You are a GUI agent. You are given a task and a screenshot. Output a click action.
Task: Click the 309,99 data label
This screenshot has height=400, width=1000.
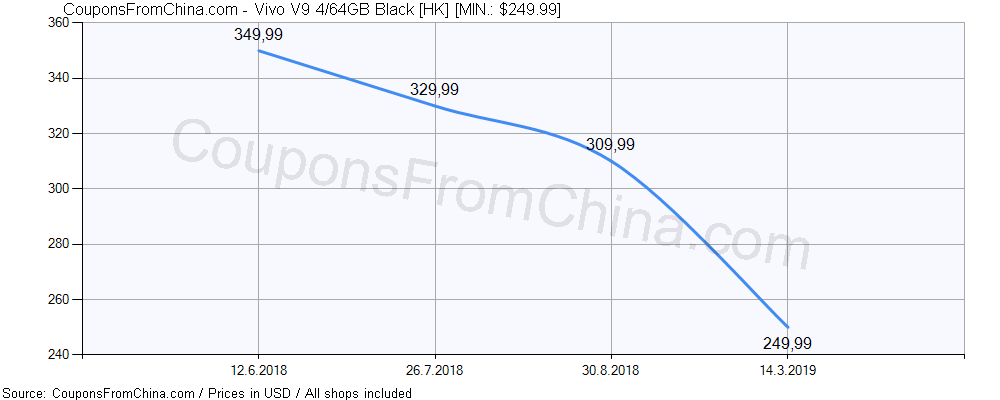tap(610, 145)
